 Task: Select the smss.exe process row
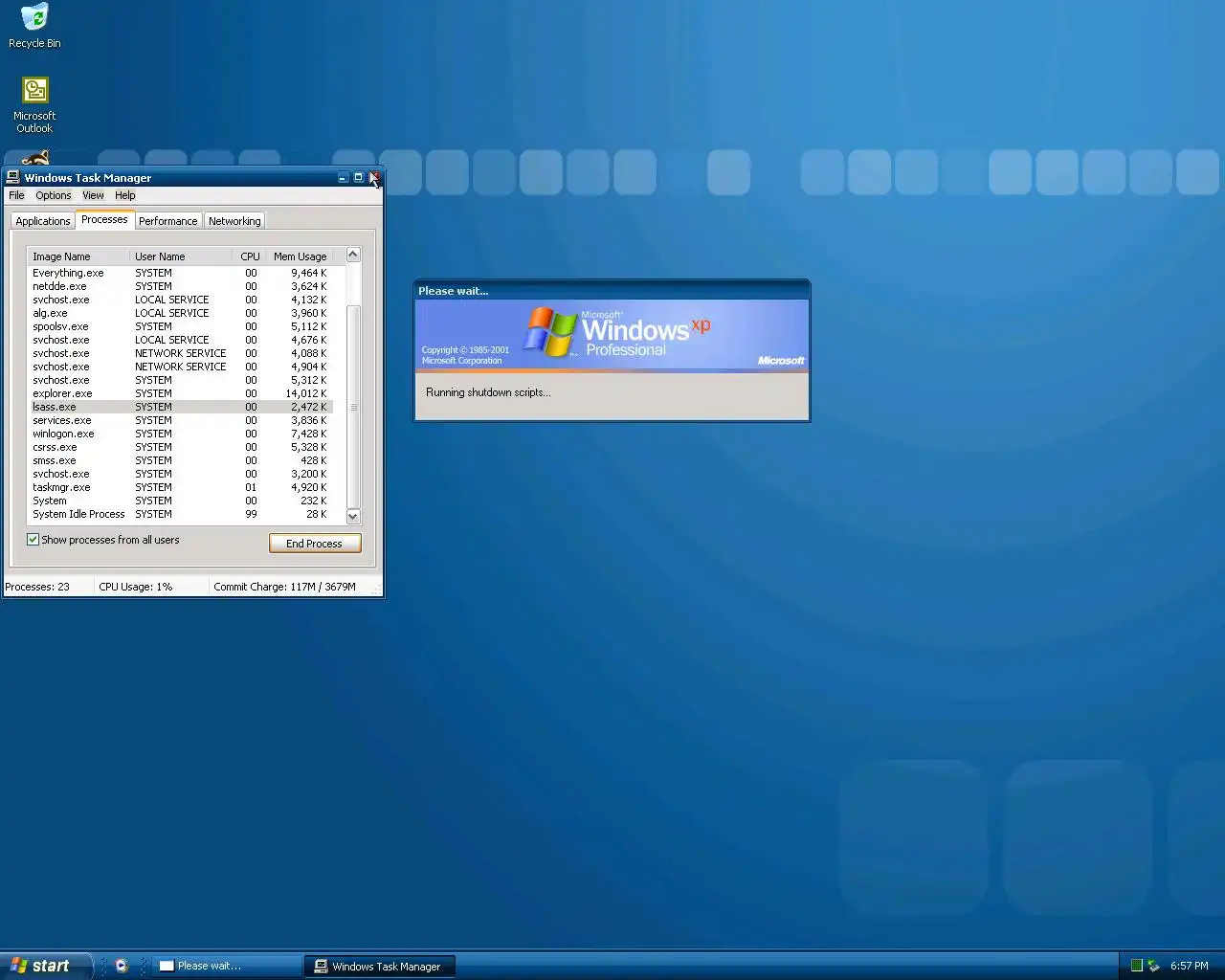point(180,460)
